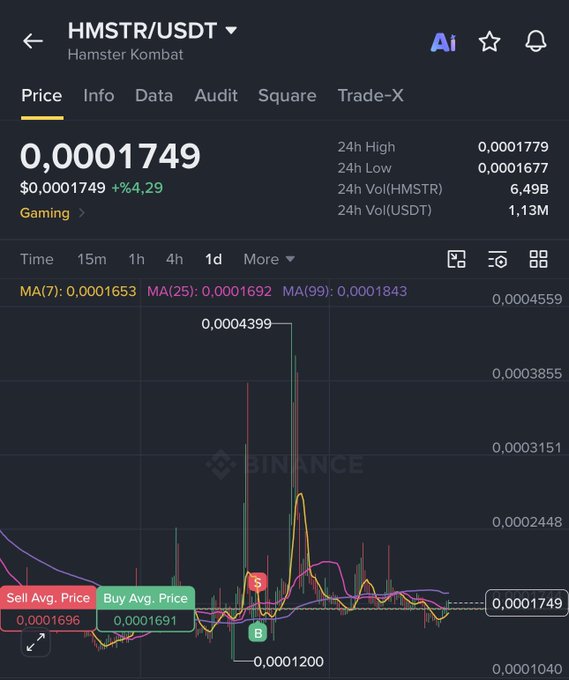Viewport: 569px width, 680px height.
Task: Select the 4h timeframe
Action: [174, 259]
